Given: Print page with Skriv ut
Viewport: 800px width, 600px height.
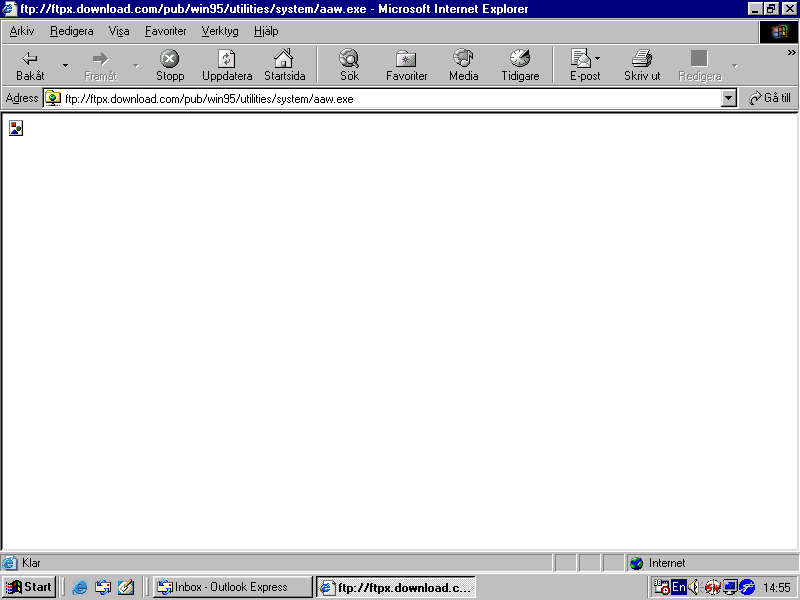Looking at the screenshot, I should [642, 65].
